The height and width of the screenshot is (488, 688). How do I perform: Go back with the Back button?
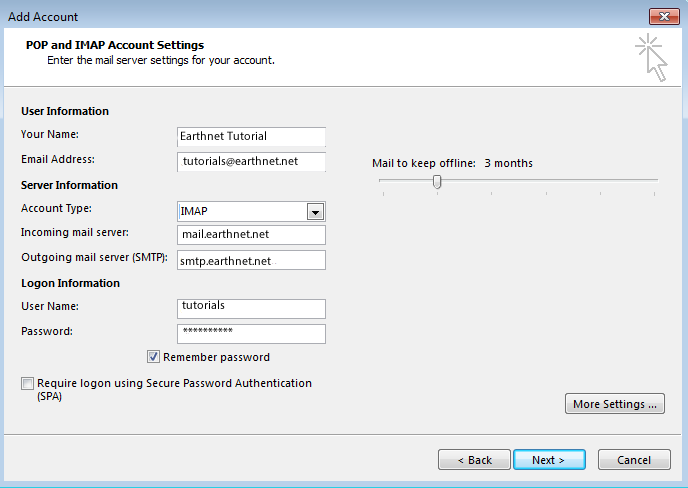pyautogui.click(x=474, y=459)
